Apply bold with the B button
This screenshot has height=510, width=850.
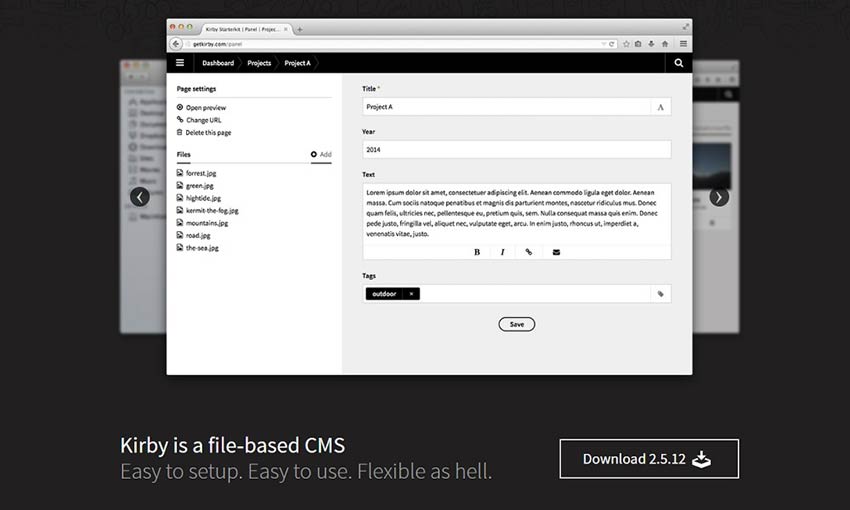[477, 252]
